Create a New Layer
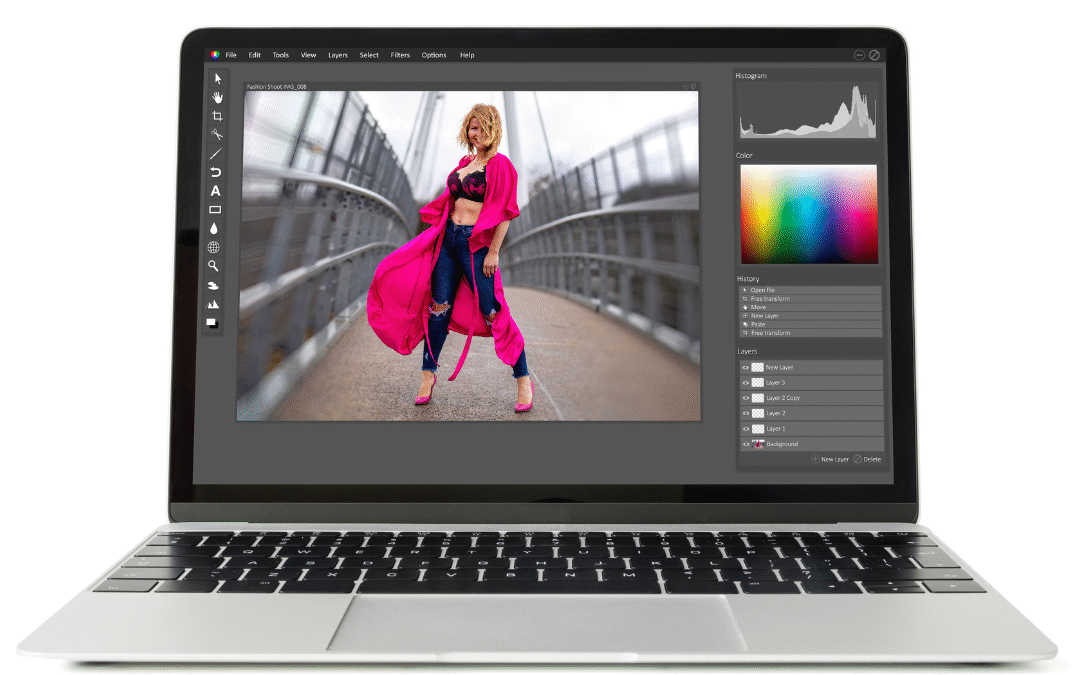The width and height of the screenshot is (1080, 675). [831, 458]
